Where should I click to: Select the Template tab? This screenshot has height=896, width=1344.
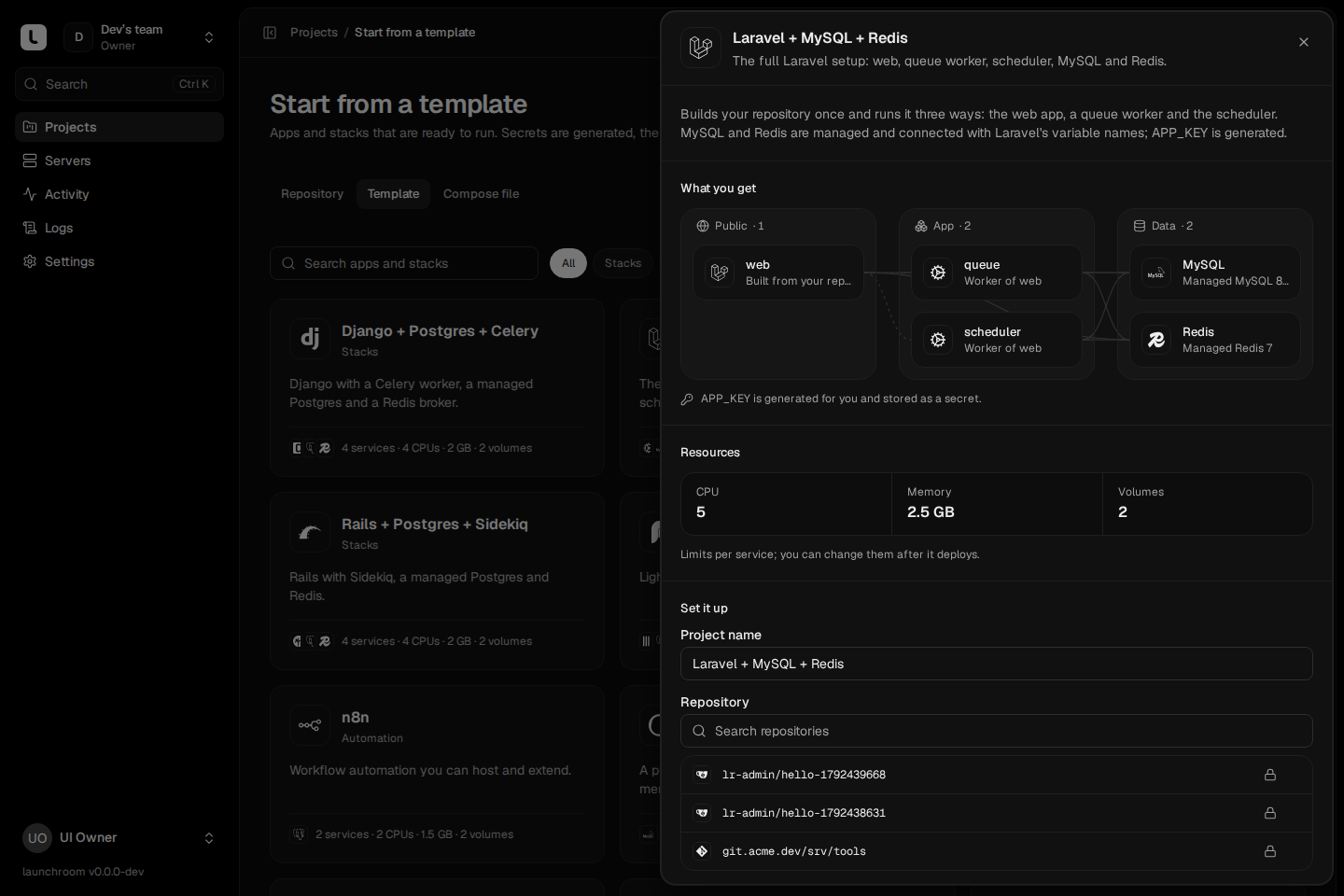point(393,194)
